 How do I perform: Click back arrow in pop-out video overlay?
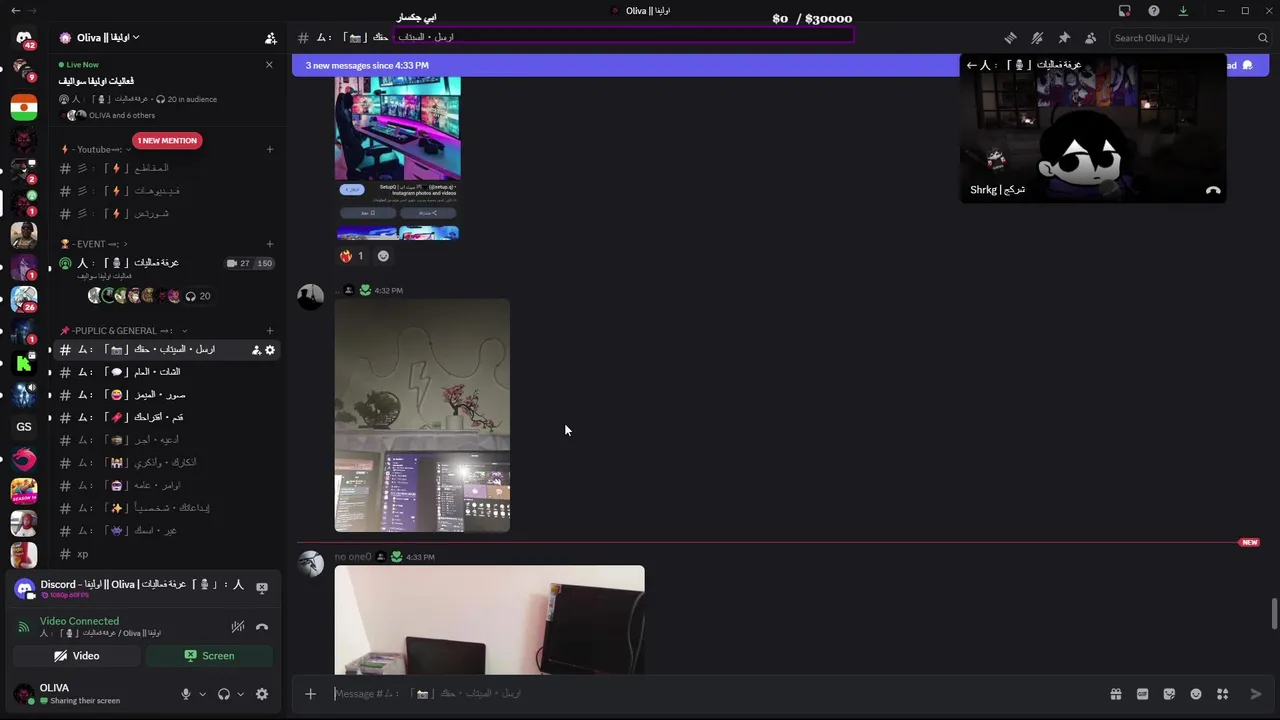971,65
